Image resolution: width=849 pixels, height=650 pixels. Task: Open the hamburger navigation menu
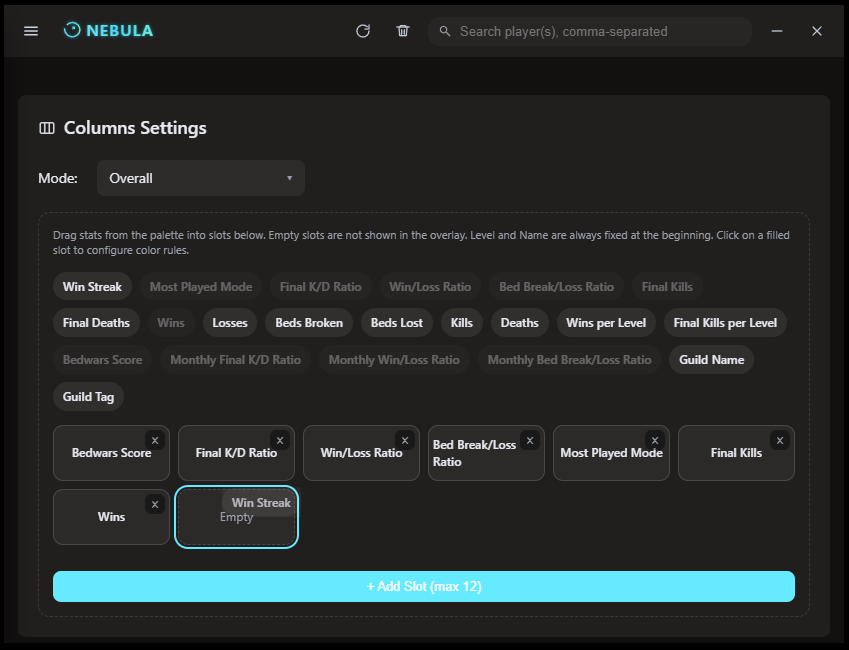coord(32,30)
